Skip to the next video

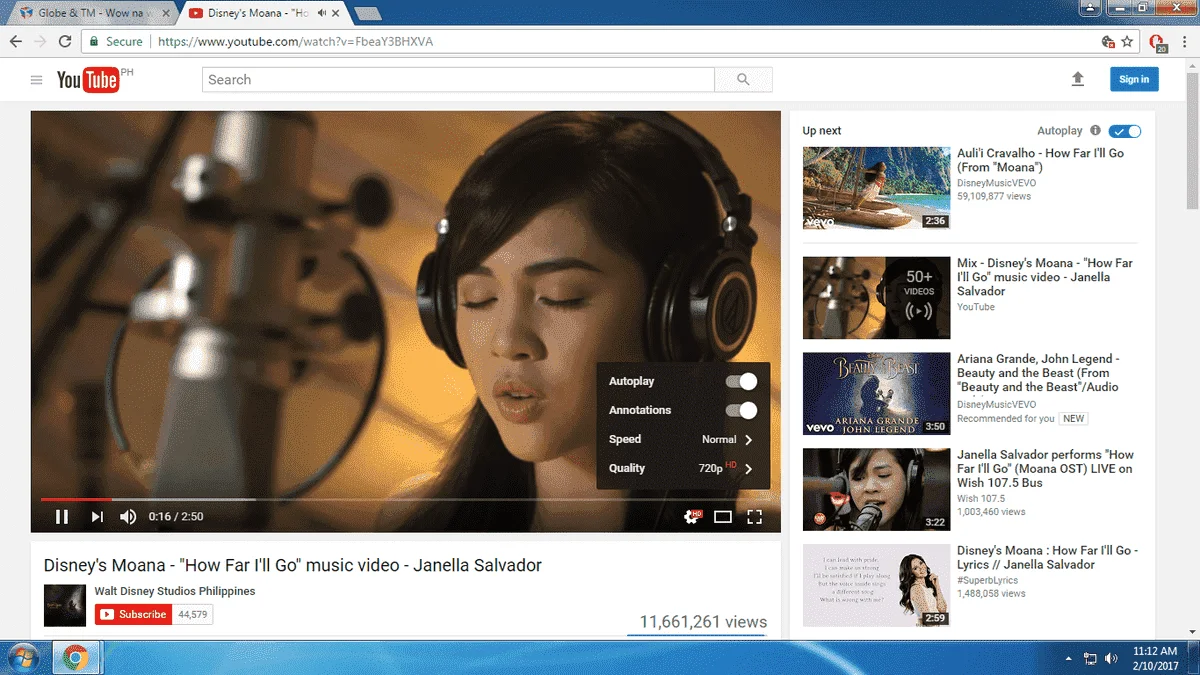coord(97,517)
